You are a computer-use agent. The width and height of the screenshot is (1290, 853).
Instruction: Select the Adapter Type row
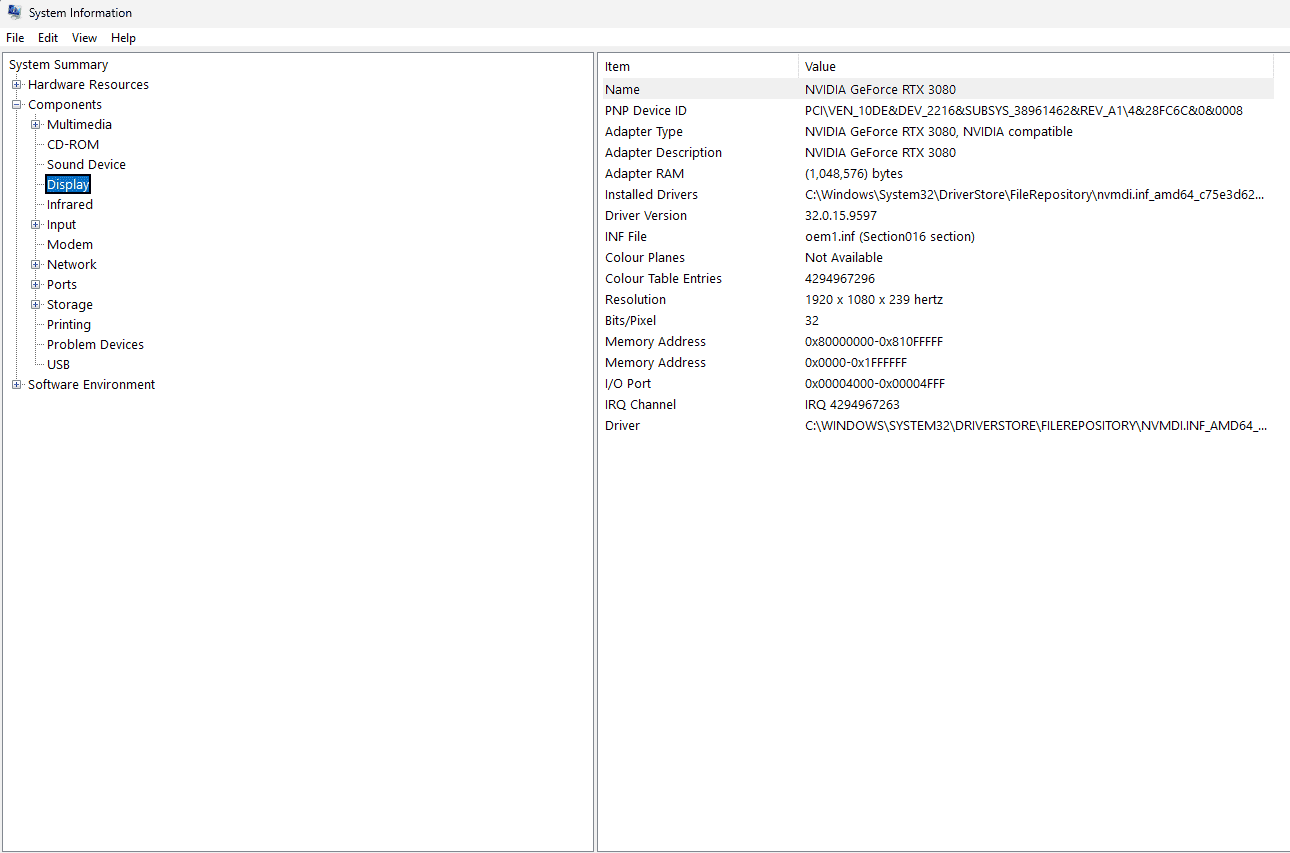click(x=936, y=132)
